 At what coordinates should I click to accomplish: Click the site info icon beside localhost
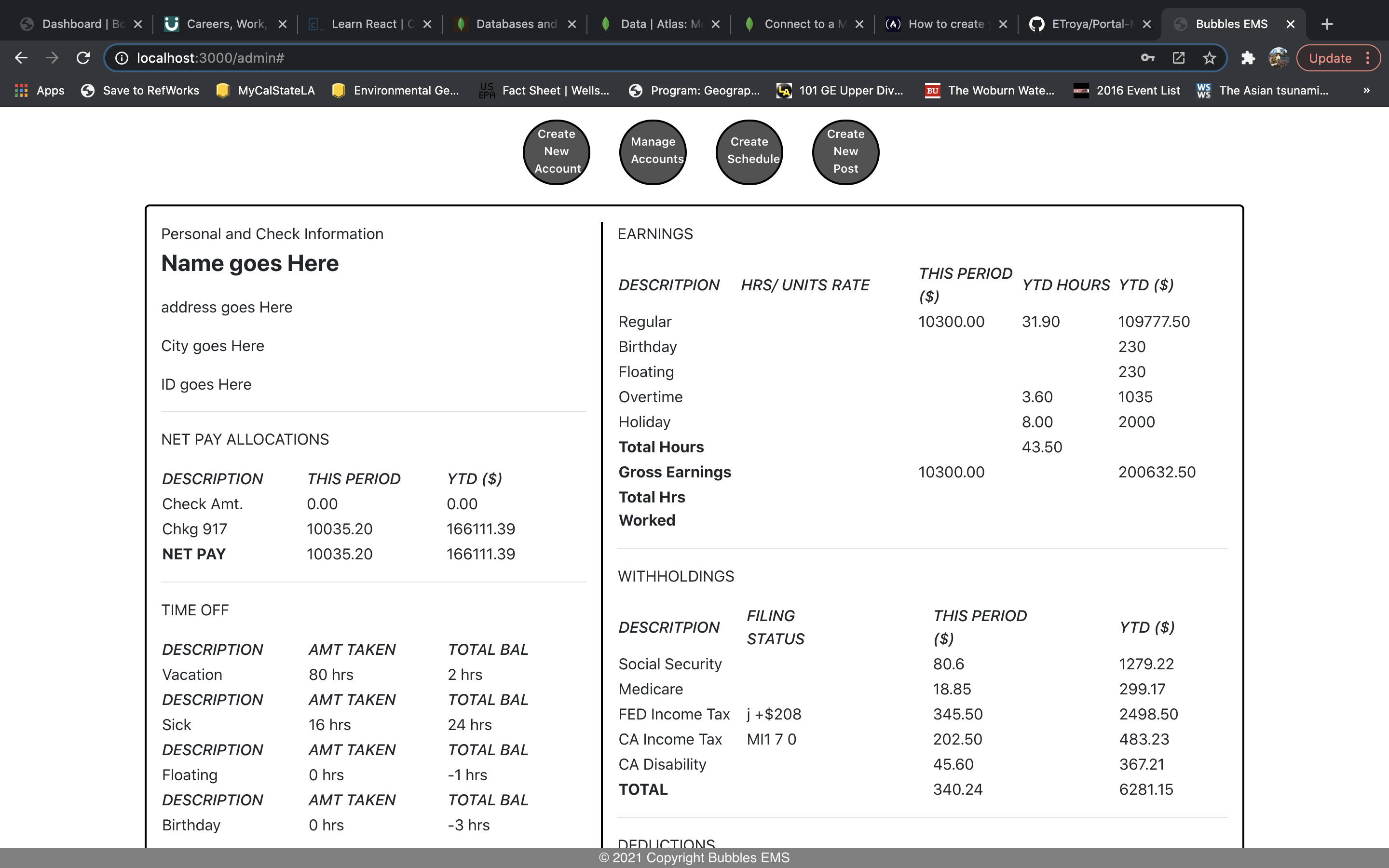click(122, 58)
